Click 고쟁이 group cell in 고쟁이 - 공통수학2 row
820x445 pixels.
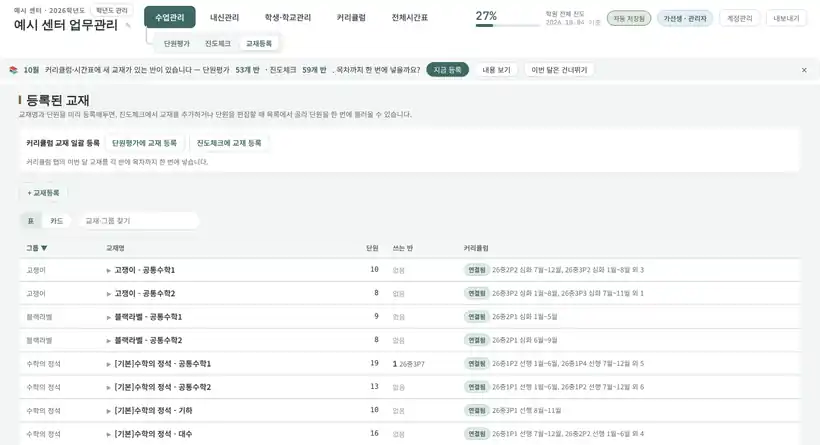[x=36, y=293]
